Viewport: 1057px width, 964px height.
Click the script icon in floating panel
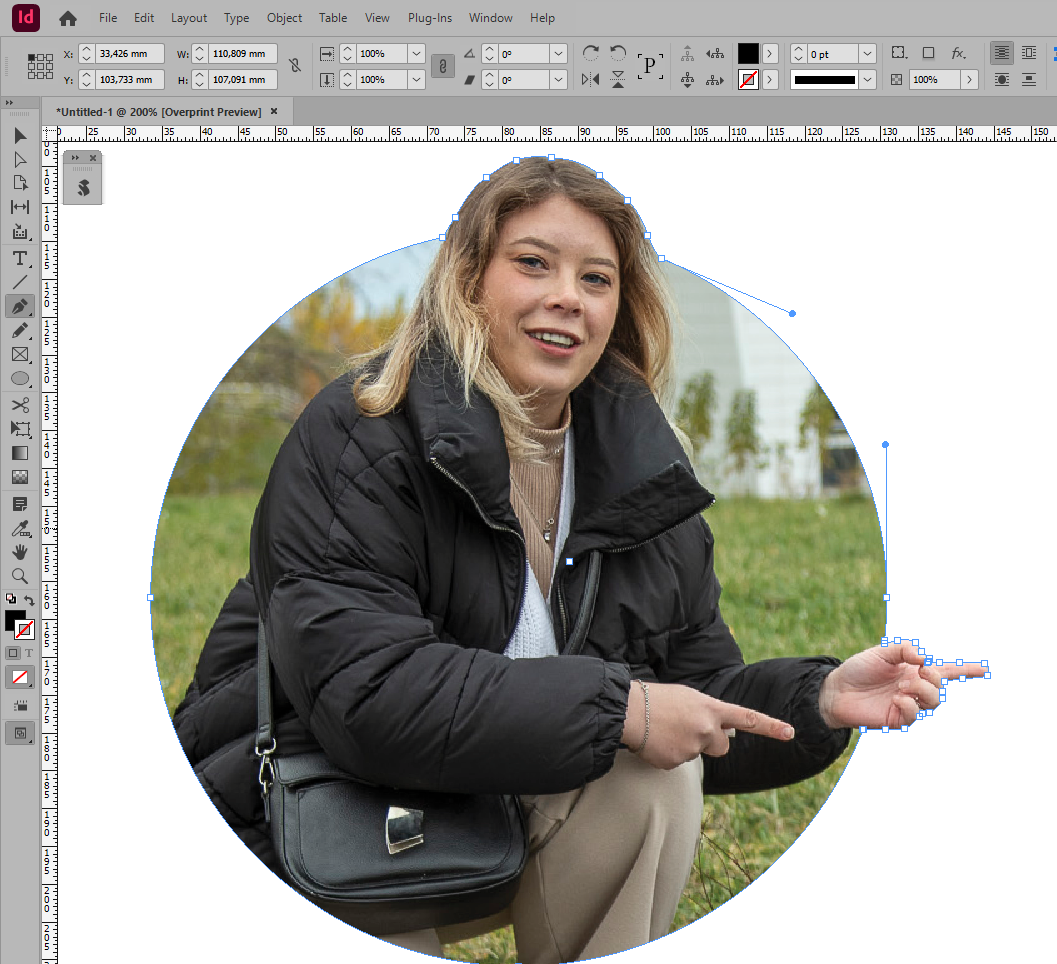(83, 188)
